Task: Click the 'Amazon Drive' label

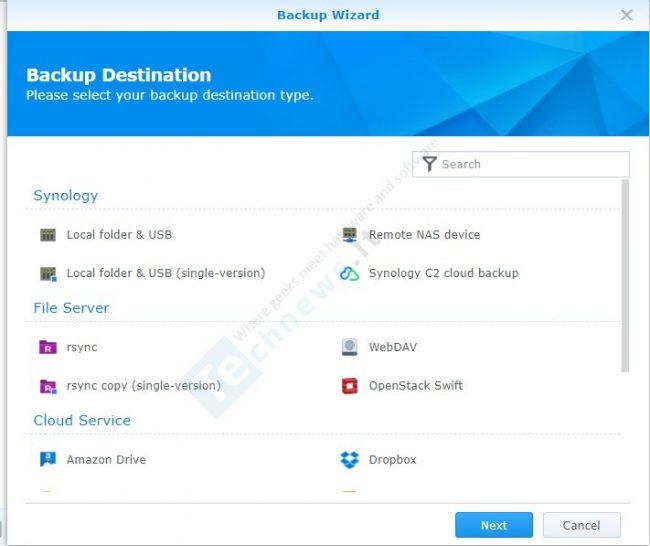Action: [106, 460]
